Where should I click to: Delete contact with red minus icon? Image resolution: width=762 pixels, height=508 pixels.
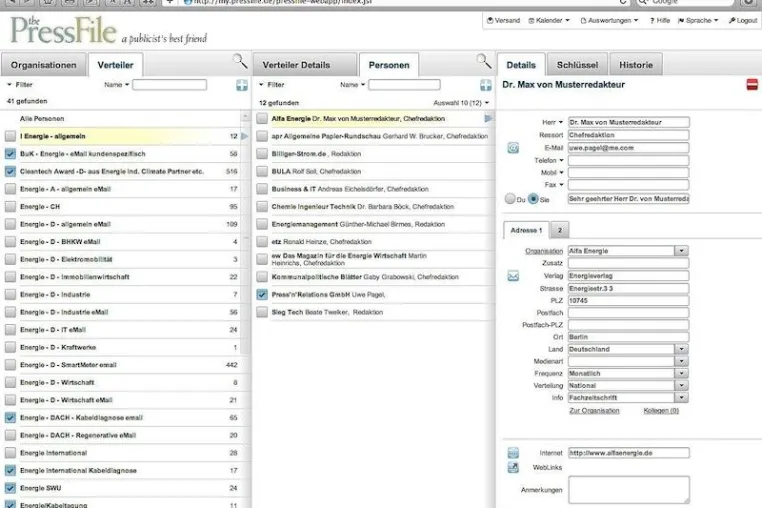pos(752,85)
